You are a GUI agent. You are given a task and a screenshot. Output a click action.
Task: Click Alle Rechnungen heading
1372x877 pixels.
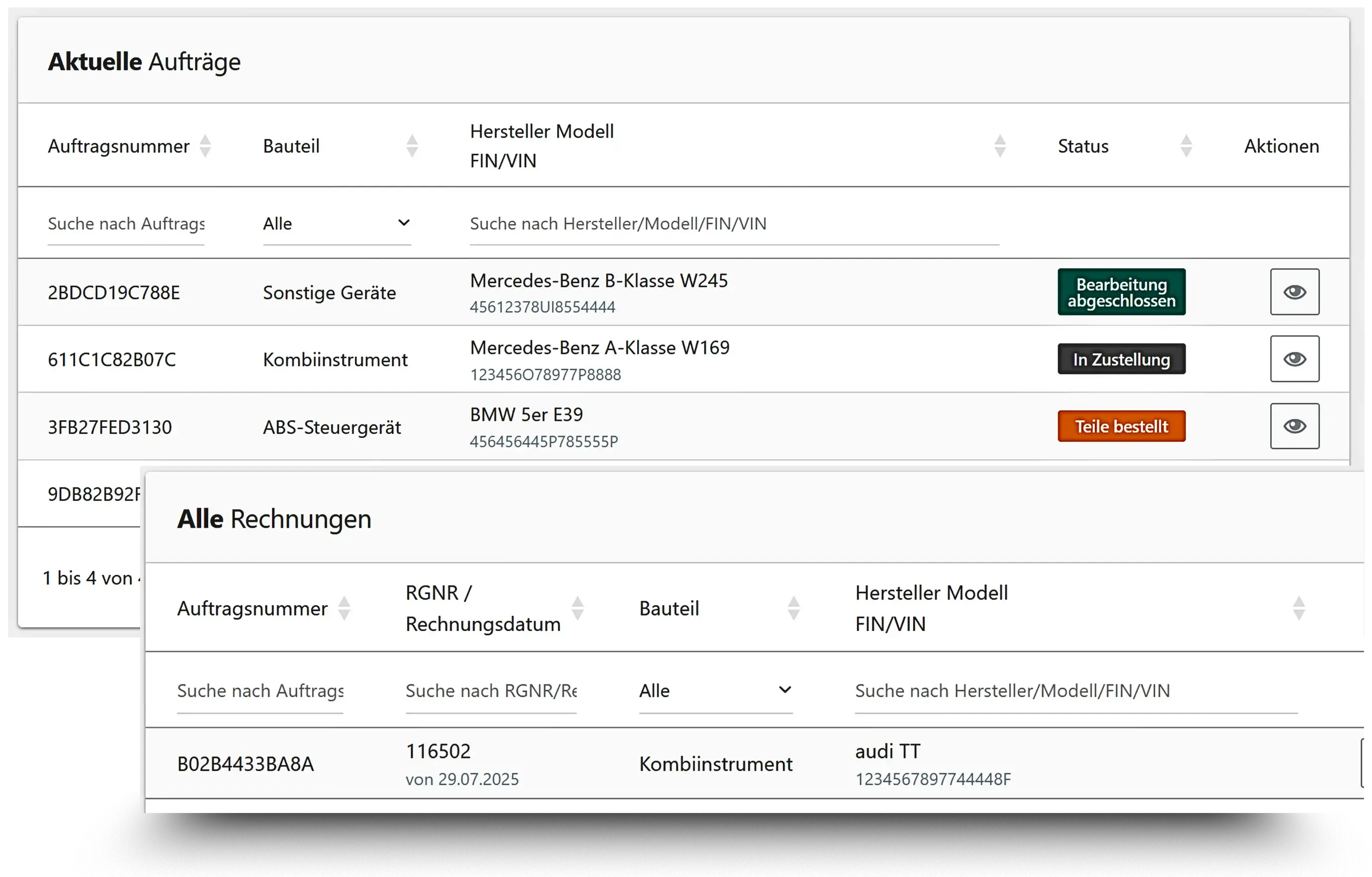coord(274,519)
